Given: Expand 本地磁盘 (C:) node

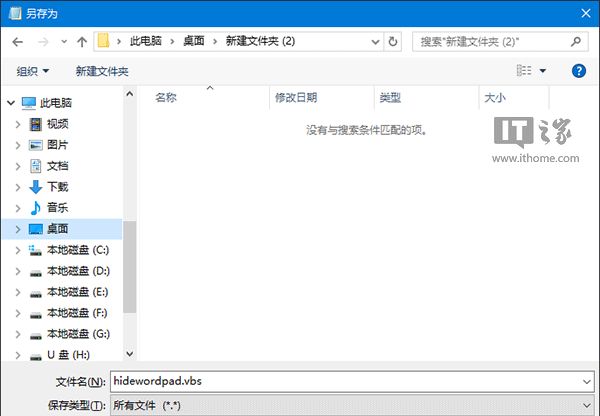Looking at the screenshot, I should click(x=18, y=250).
